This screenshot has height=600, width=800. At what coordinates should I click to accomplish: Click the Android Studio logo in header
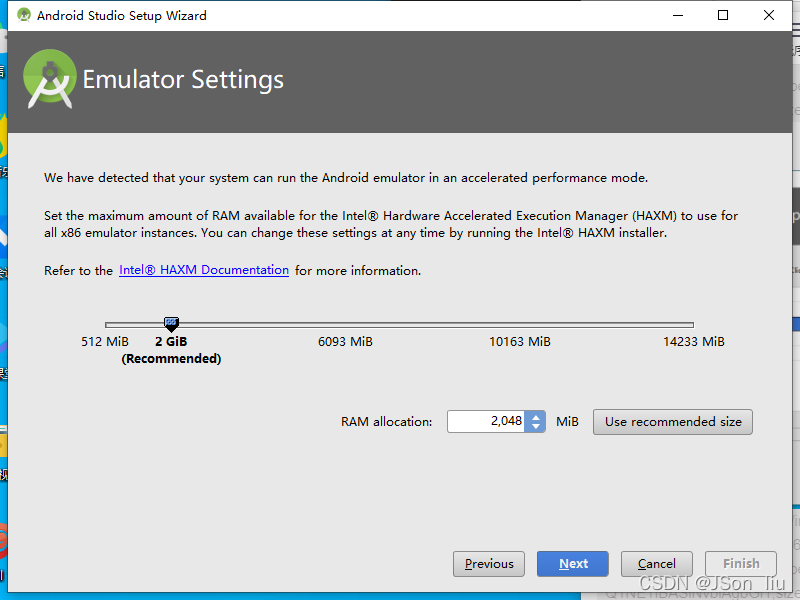[49, 79]
